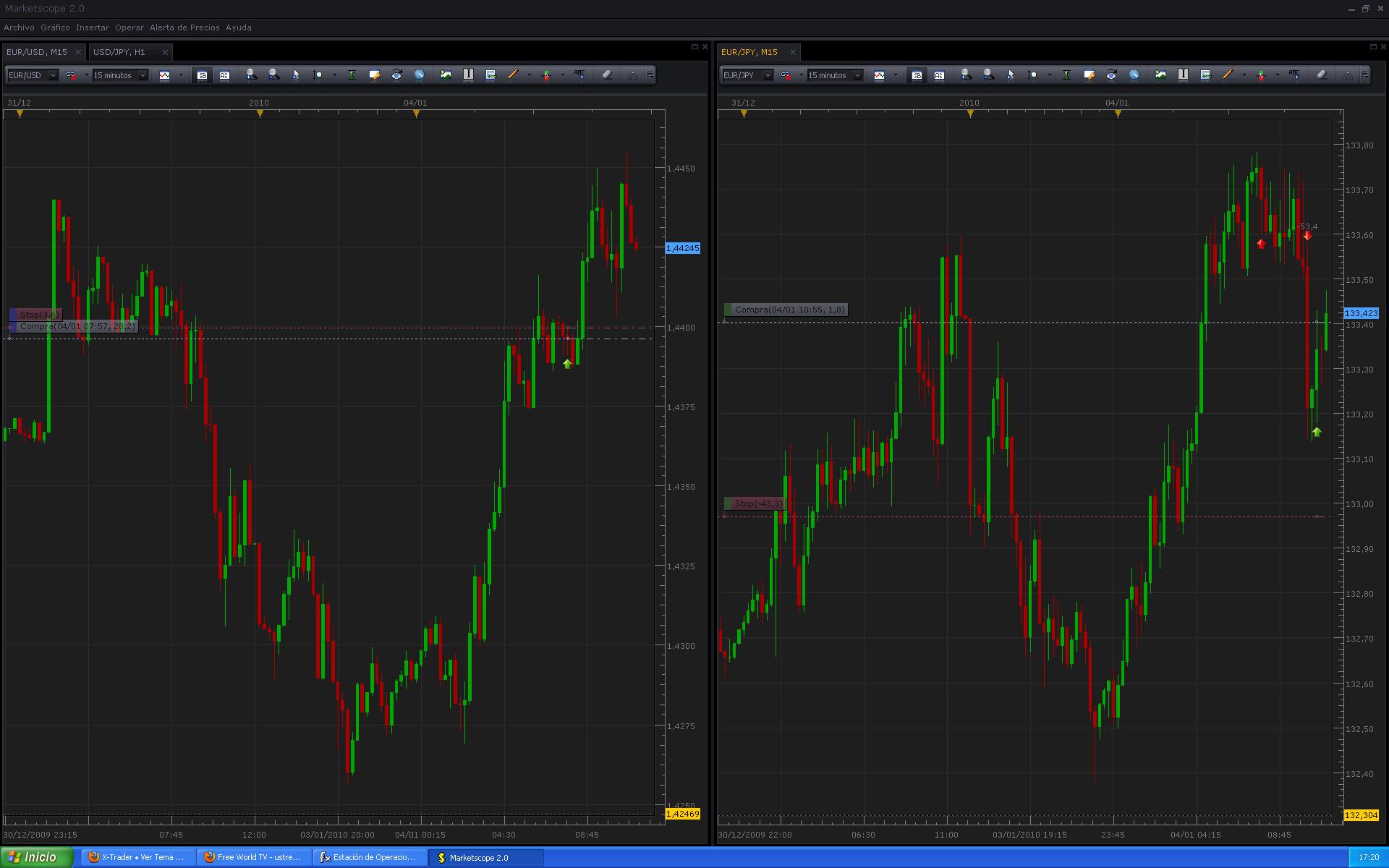
Task: Click the Inicio start button
Action: point(36,857)
